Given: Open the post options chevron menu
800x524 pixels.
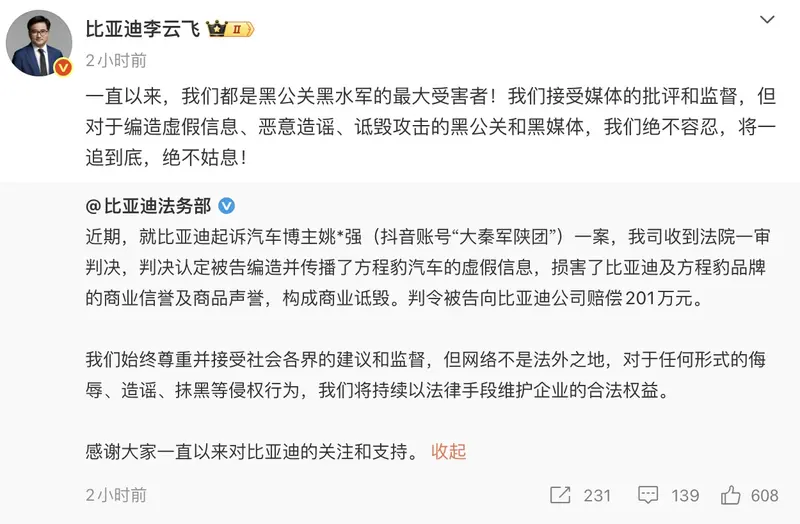Looking at the screenshot, I should [x=767, y=21].
